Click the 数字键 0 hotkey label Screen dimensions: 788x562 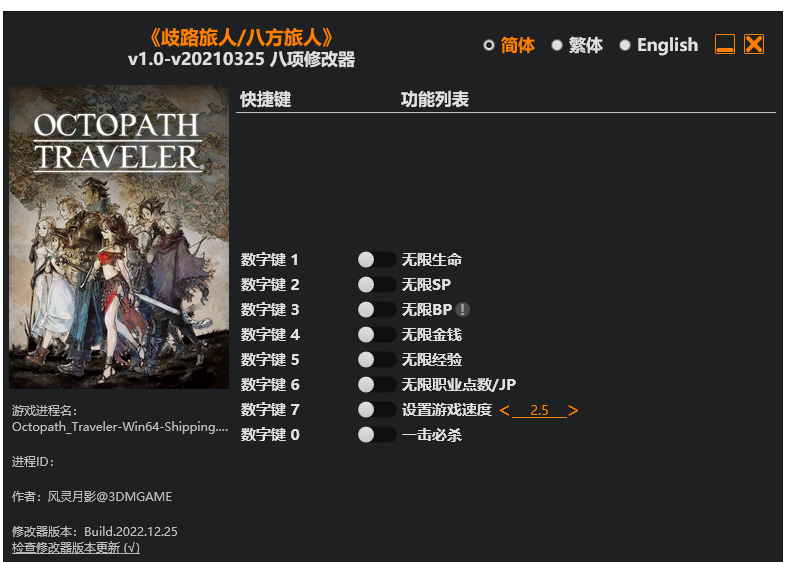click(x=269, y=435)
